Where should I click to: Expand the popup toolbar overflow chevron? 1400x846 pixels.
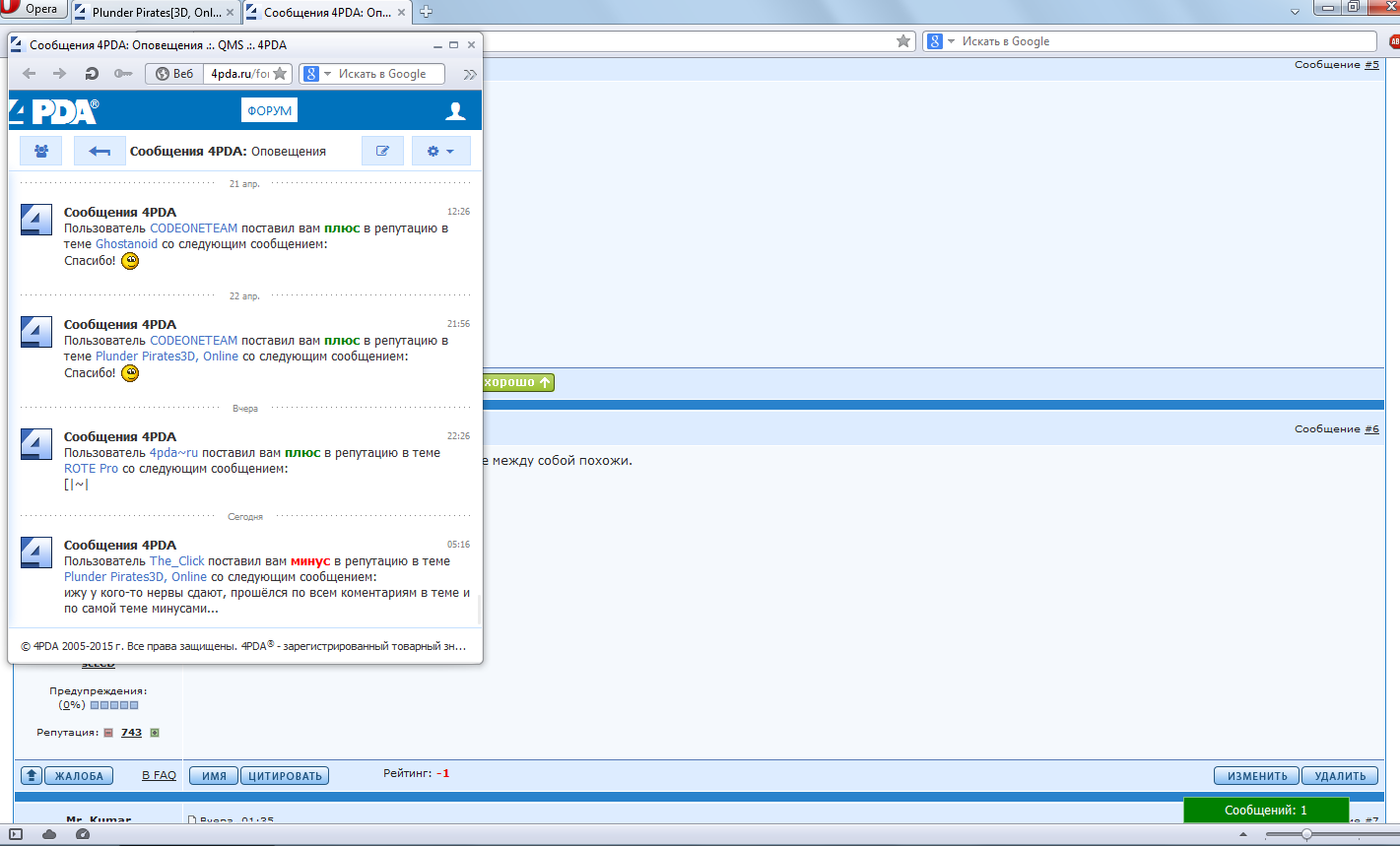pos(470,74)
